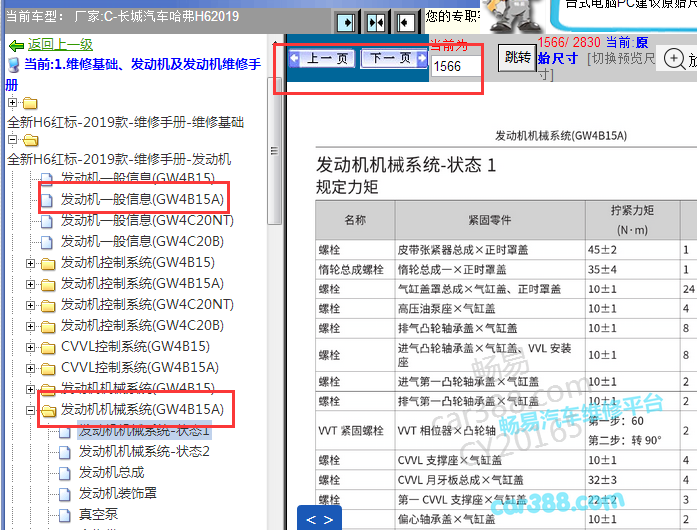Select 全新H6红标-2019款-维修手册-维修基础 folder
This screenshot has width=697, height=530.
pos(126,122)
